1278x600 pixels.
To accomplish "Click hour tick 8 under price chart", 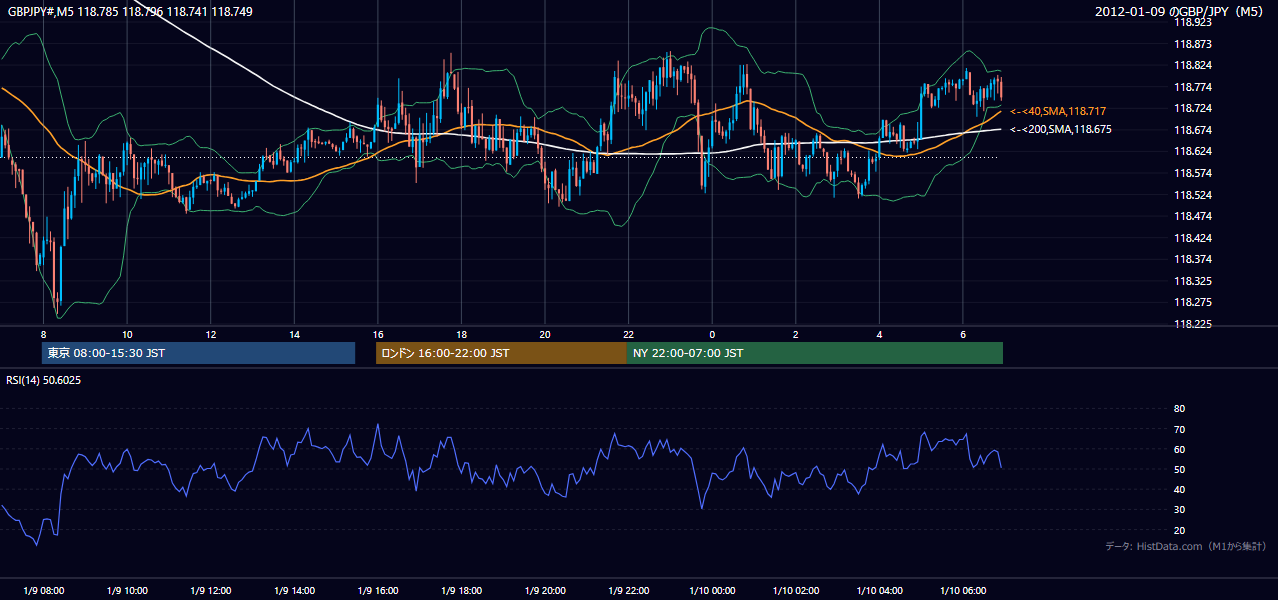I will pyautogui.click(x=43, y=334).
